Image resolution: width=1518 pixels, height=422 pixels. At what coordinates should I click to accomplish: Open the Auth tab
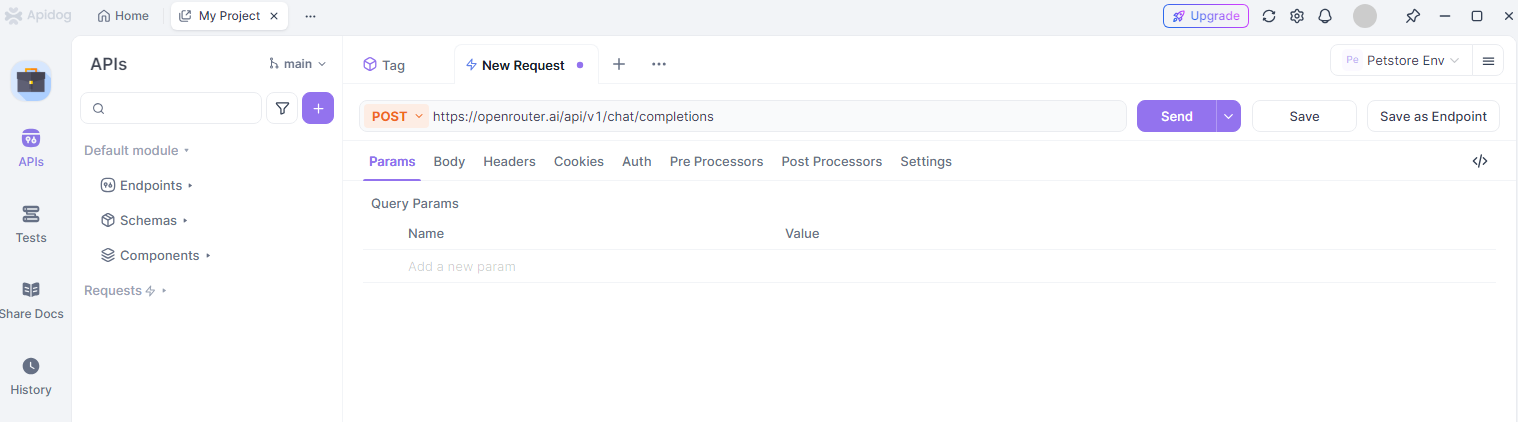tap(637, 161)
